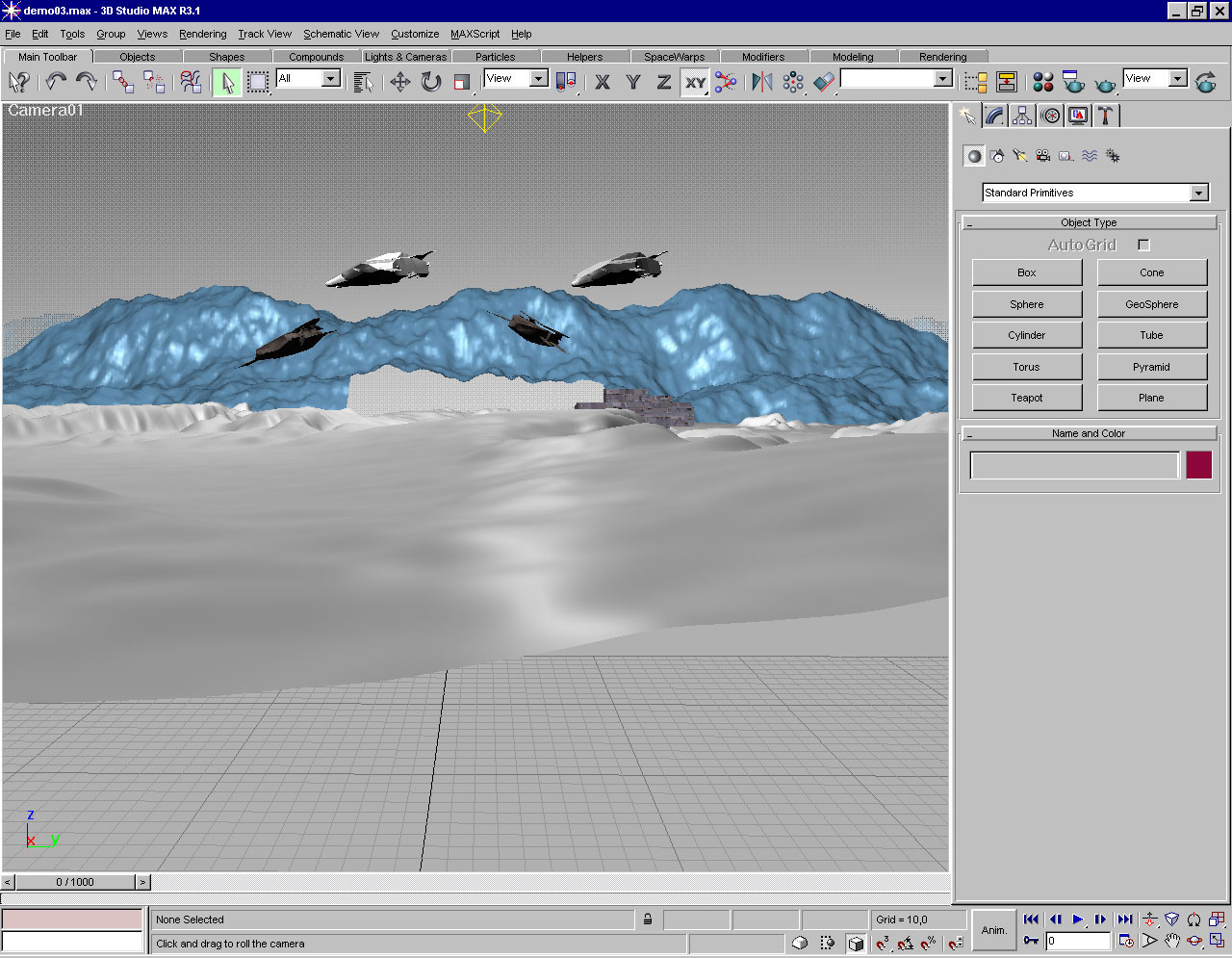Open the Utilities hammer panel
This screenshot has height=958, width=1232.
1105,117
